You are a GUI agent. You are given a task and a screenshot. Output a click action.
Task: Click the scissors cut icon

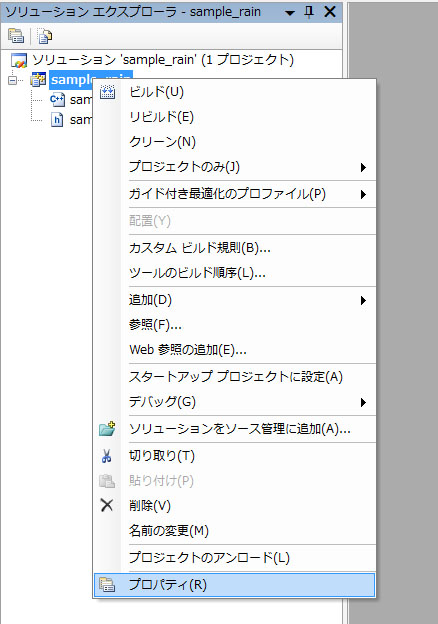pyautogui.click(x=106, y=456)
